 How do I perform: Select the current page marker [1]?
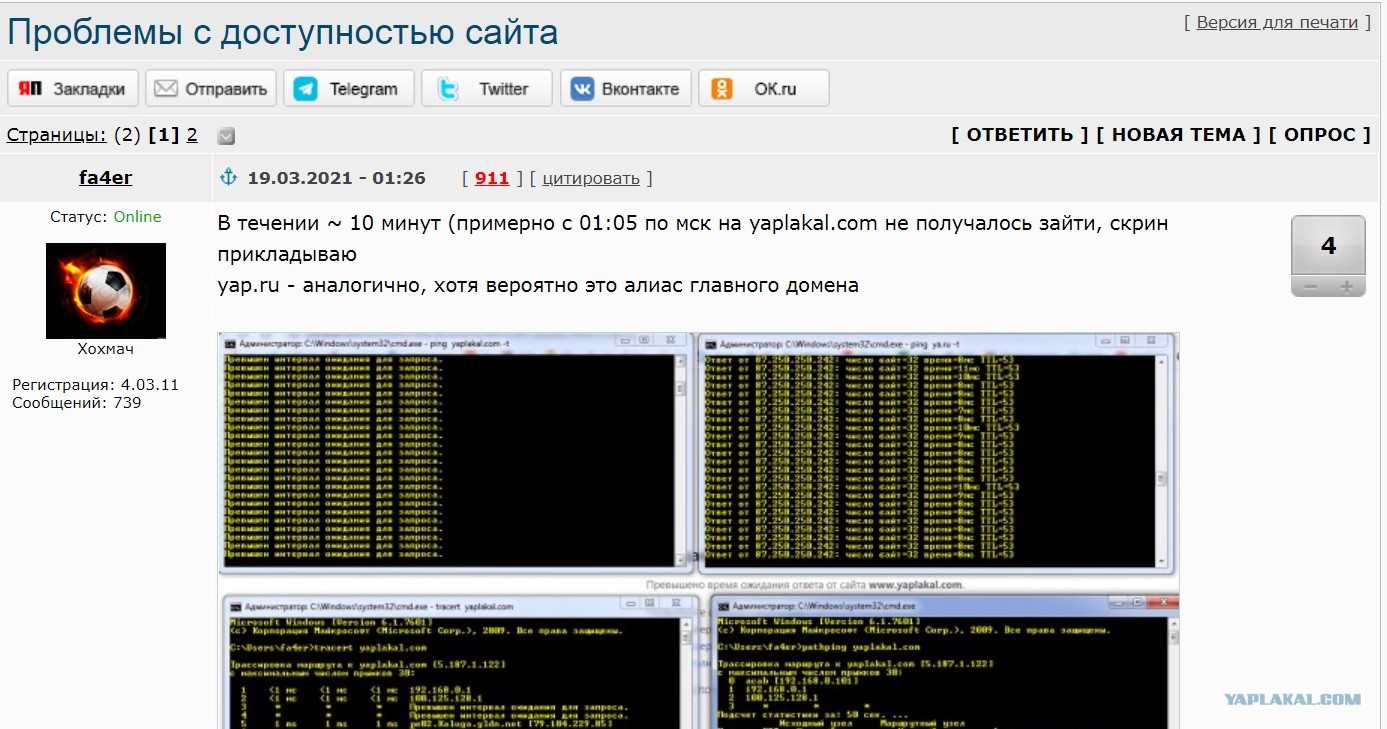164,135
